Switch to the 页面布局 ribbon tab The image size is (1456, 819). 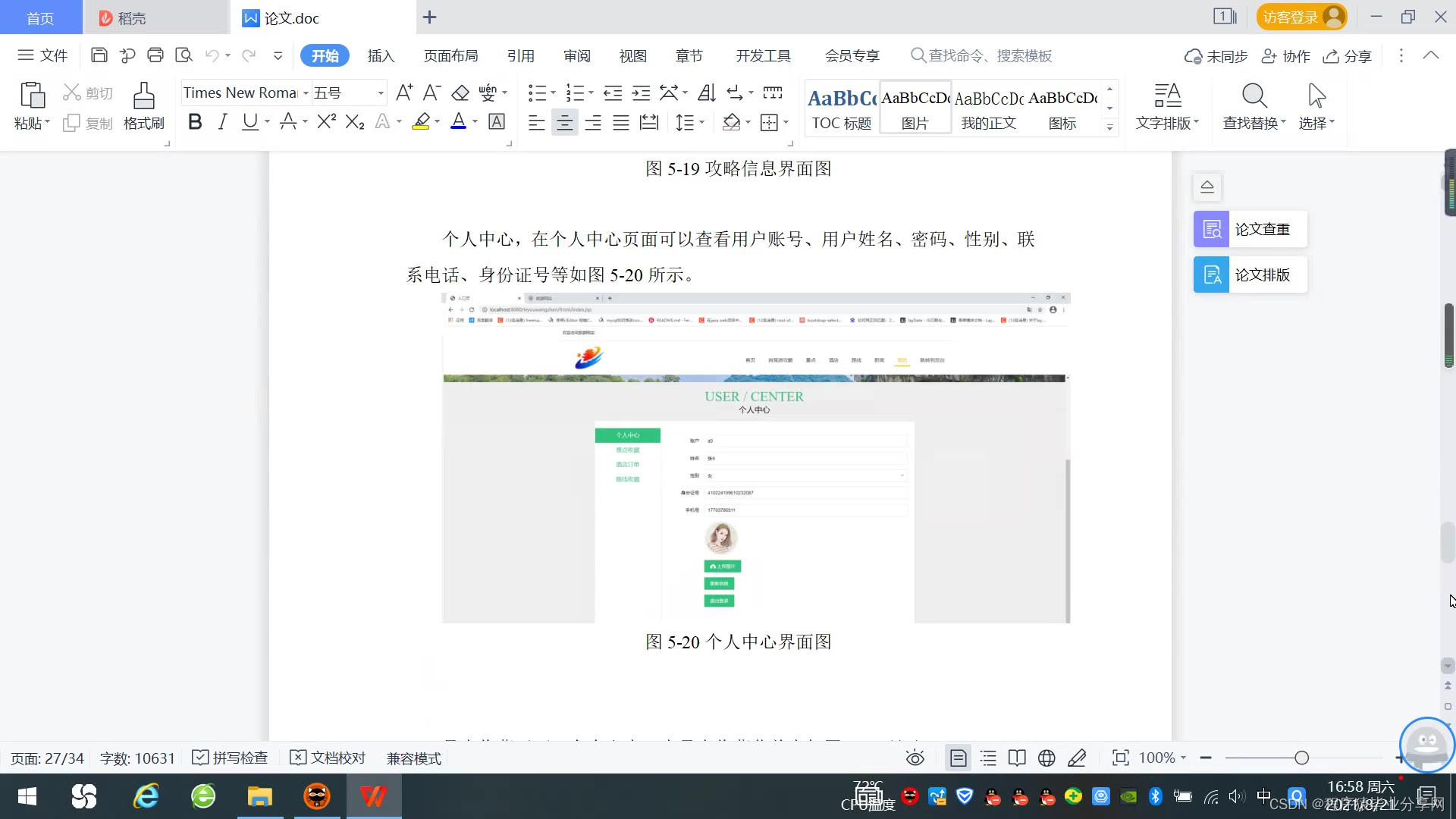tap(450, 56)
